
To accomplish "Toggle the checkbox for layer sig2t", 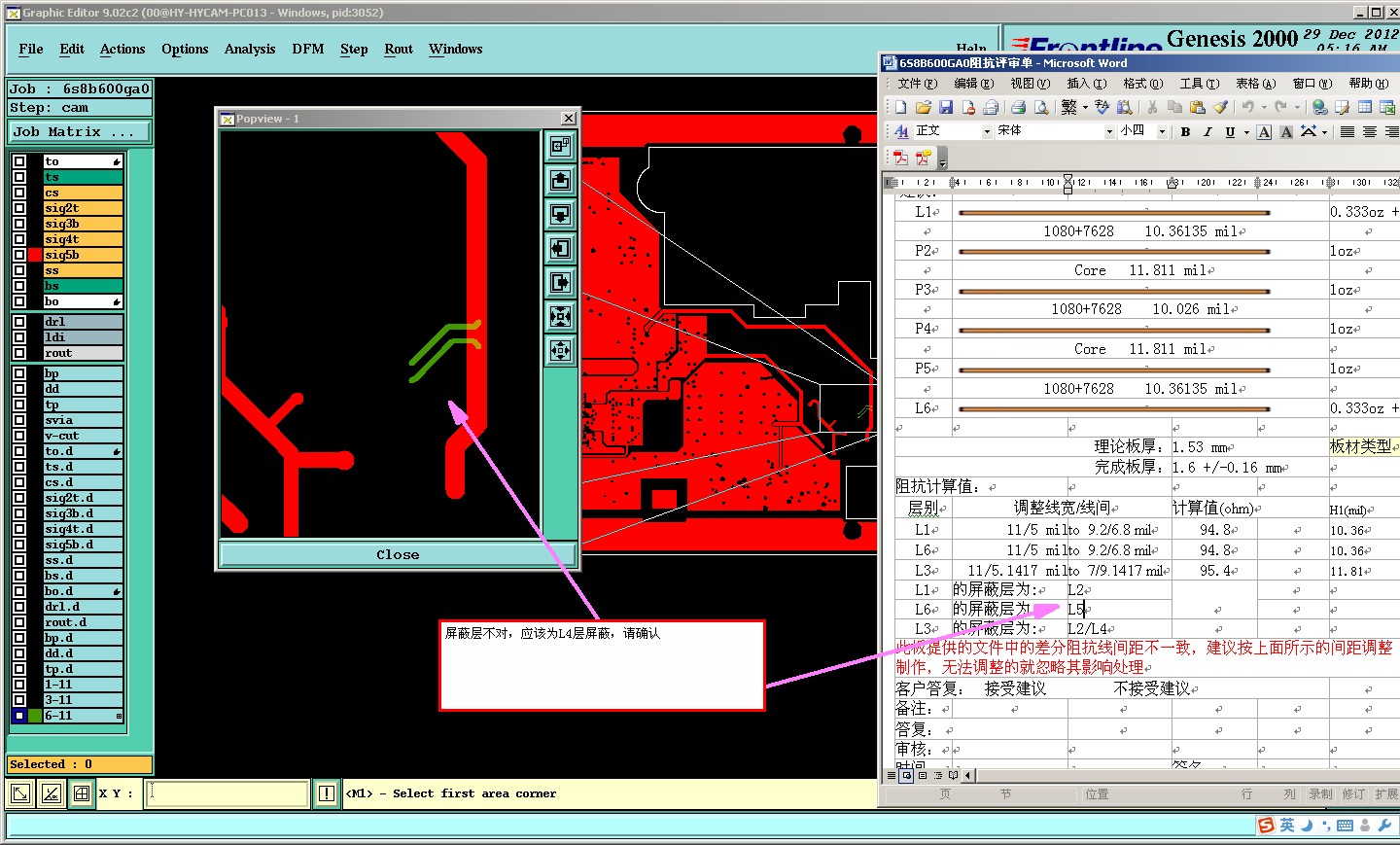I will [x=19, y=208].
